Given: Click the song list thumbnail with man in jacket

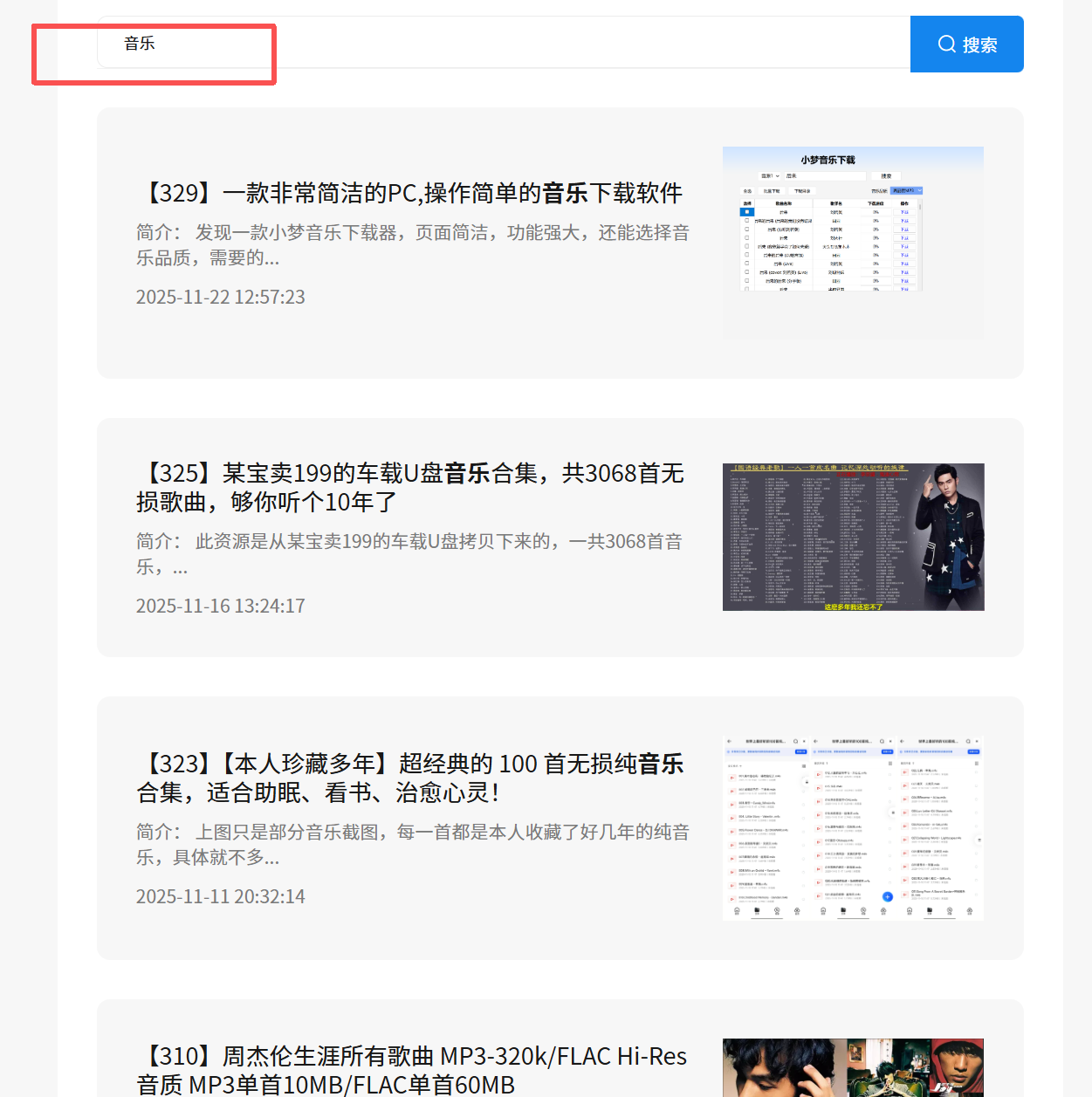Looking at the screenshot, I should pos(853,537).
